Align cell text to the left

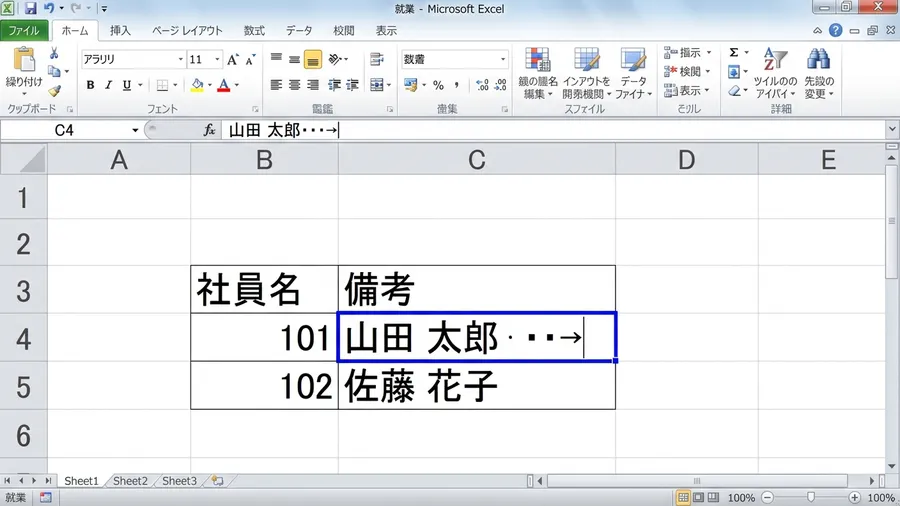pyautogui.click(x=276, y=85)
